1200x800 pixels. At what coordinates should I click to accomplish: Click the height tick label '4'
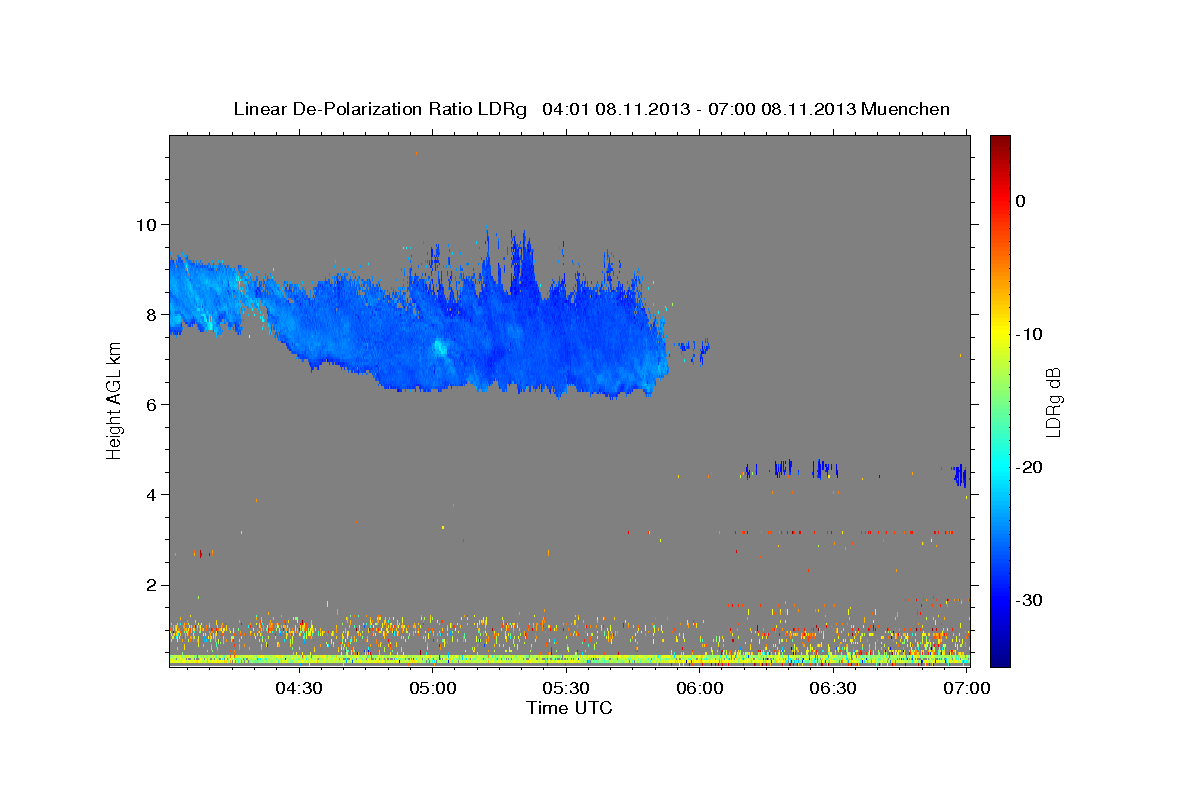tap(154, 494)
